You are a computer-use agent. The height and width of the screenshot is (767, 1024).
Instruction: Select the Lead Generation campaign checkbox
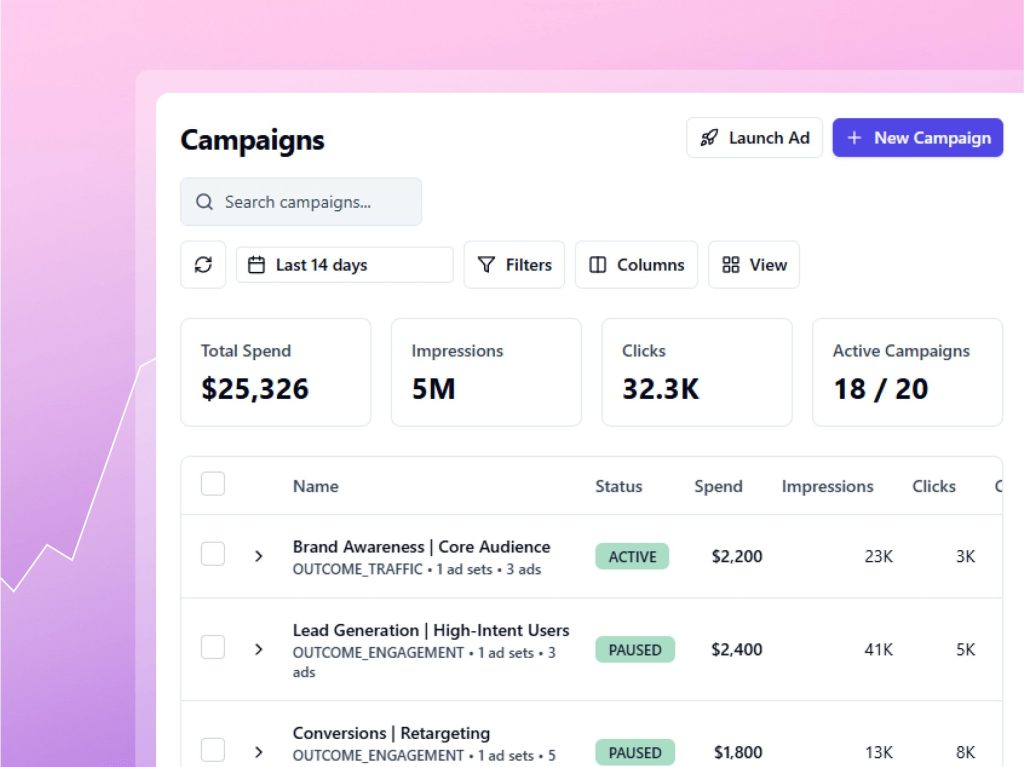coord(213,647)
